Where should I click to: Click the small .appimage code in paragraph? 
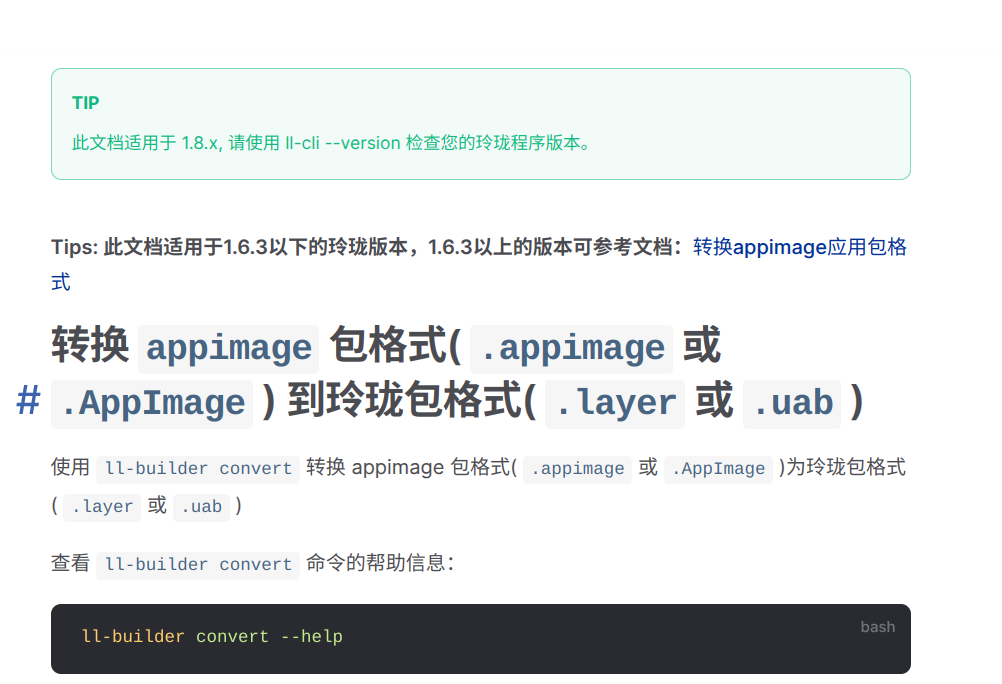(578, 469)
